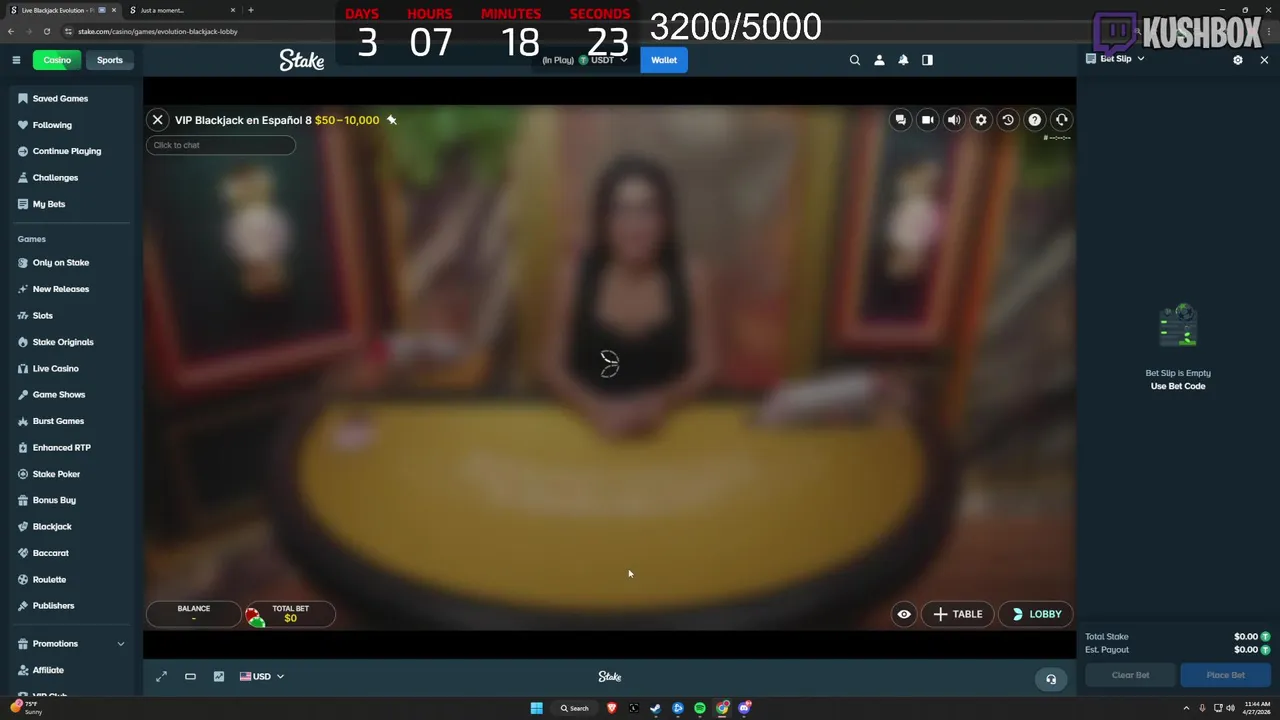Viewport: 1280px width, 720px height.
Task: Click Use Bet Code link
Action: (1178, 386)
